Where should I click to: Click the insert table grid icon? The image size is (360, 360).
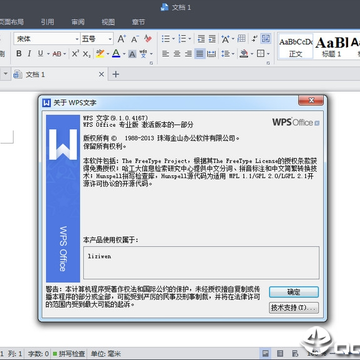tap(241, 38)
